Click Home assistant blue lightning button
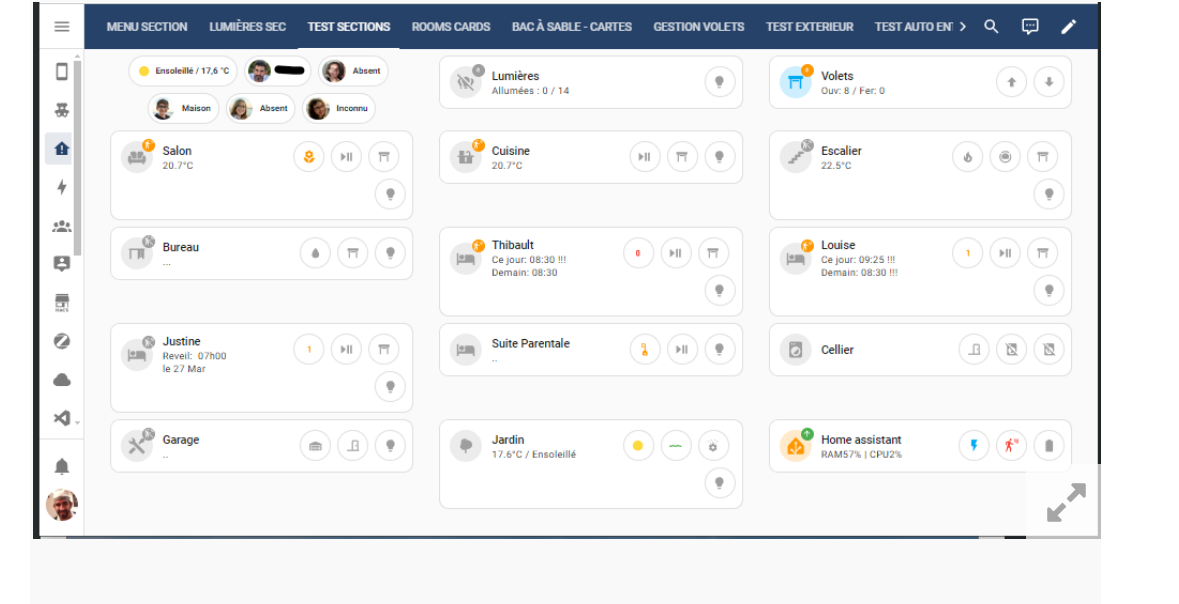Image resolution: width=1179 pixels, height=604 pixels. coord(974,446)
